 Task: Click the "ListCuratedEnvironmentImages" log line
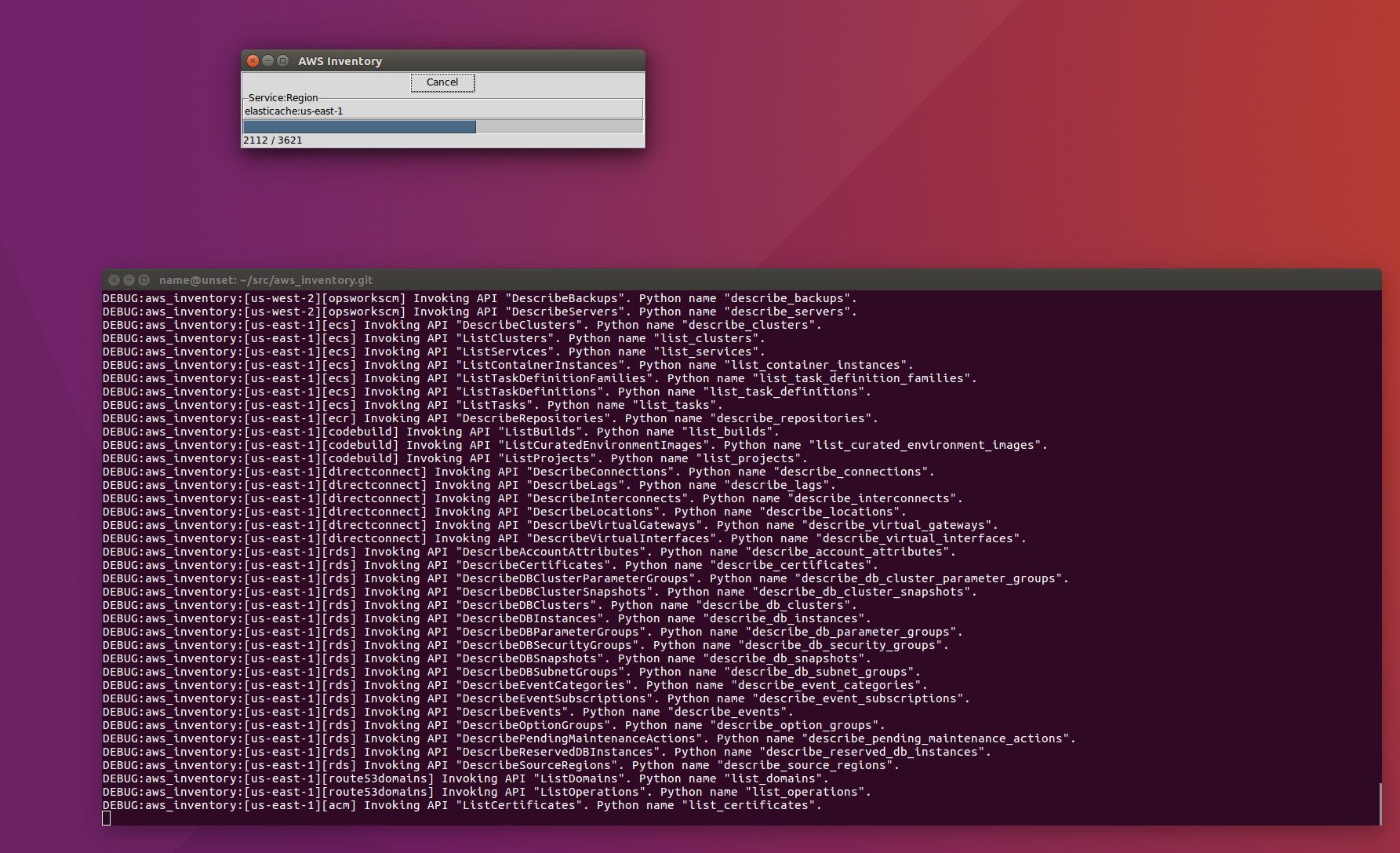[x=575, y=445]
